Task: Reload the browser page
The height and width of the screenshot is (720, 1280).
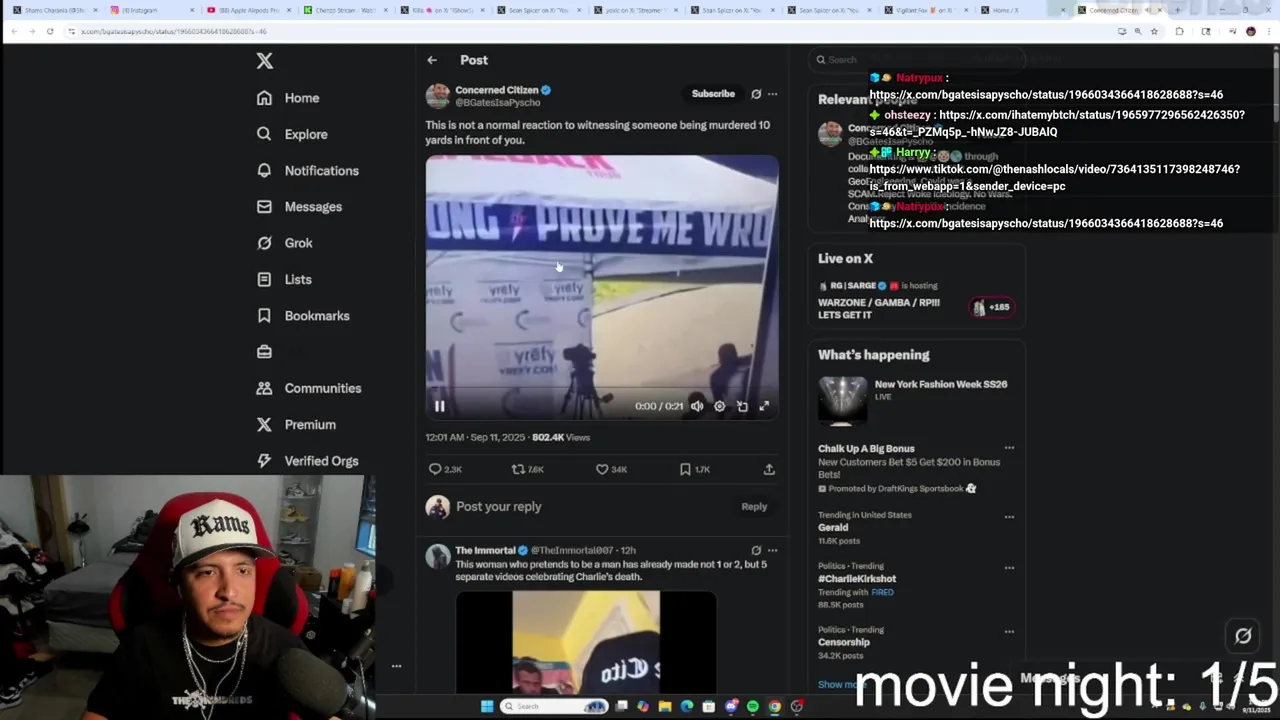Action: tap(49, 31)
